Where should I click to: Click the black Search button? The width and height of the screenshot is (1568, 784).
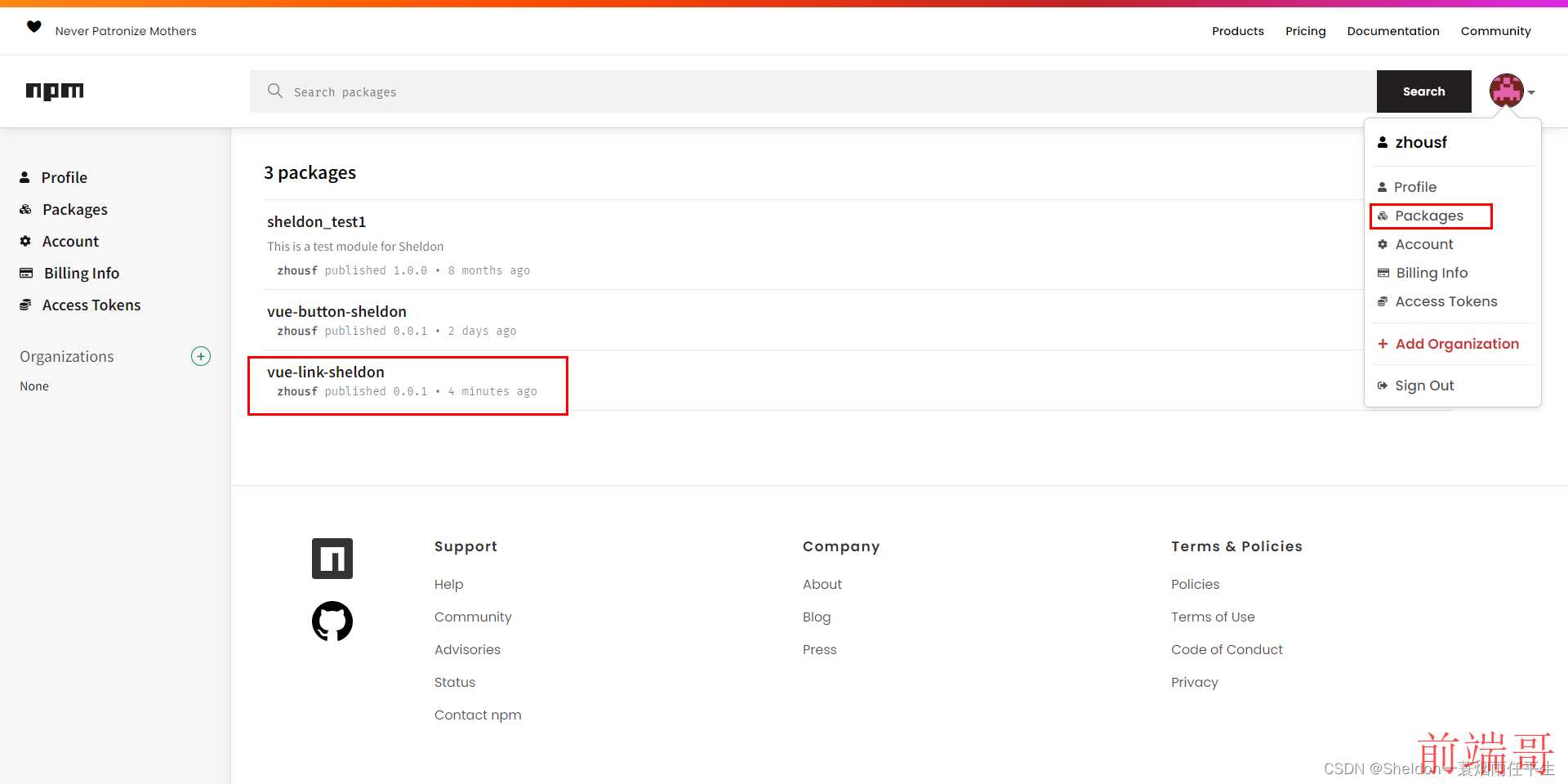(1424, 91)
